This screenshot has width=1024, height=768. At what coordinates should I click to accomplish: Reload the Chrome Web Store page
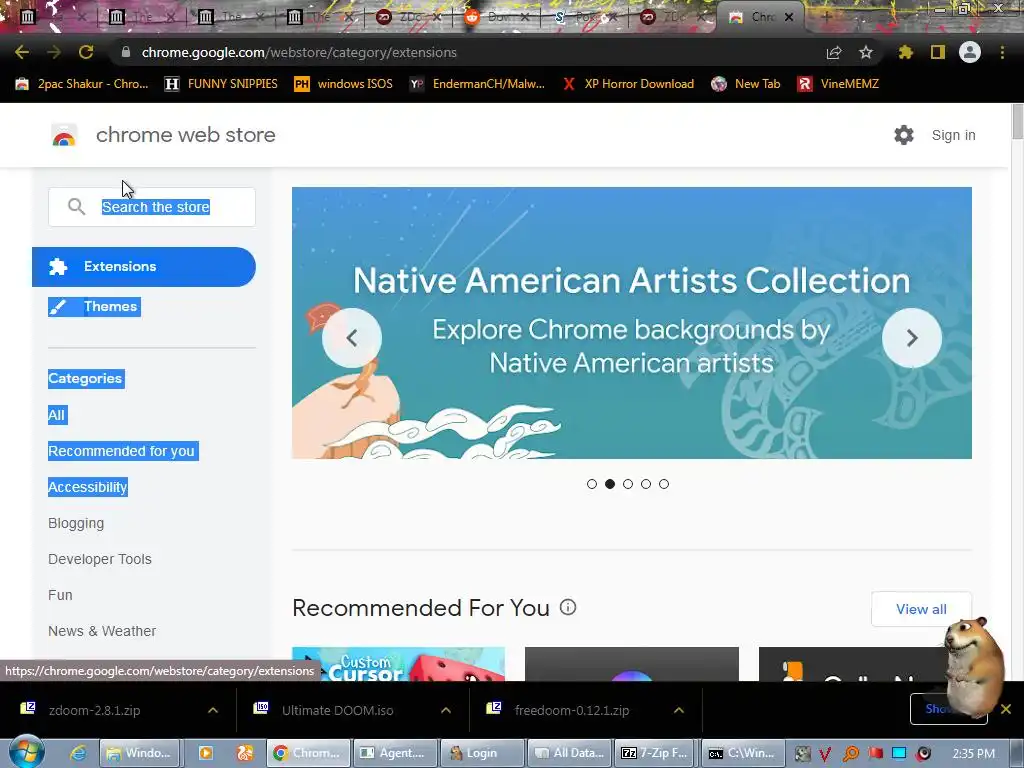tap(86, 52)
